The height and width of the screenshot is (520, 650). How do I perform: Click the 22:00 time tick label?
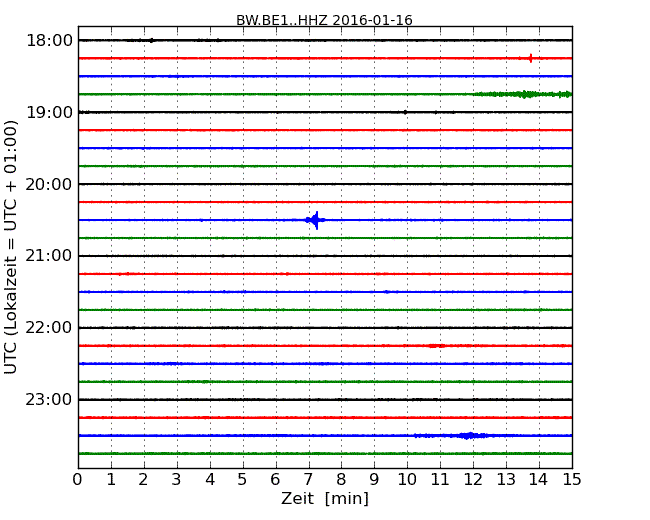point(49,328)
